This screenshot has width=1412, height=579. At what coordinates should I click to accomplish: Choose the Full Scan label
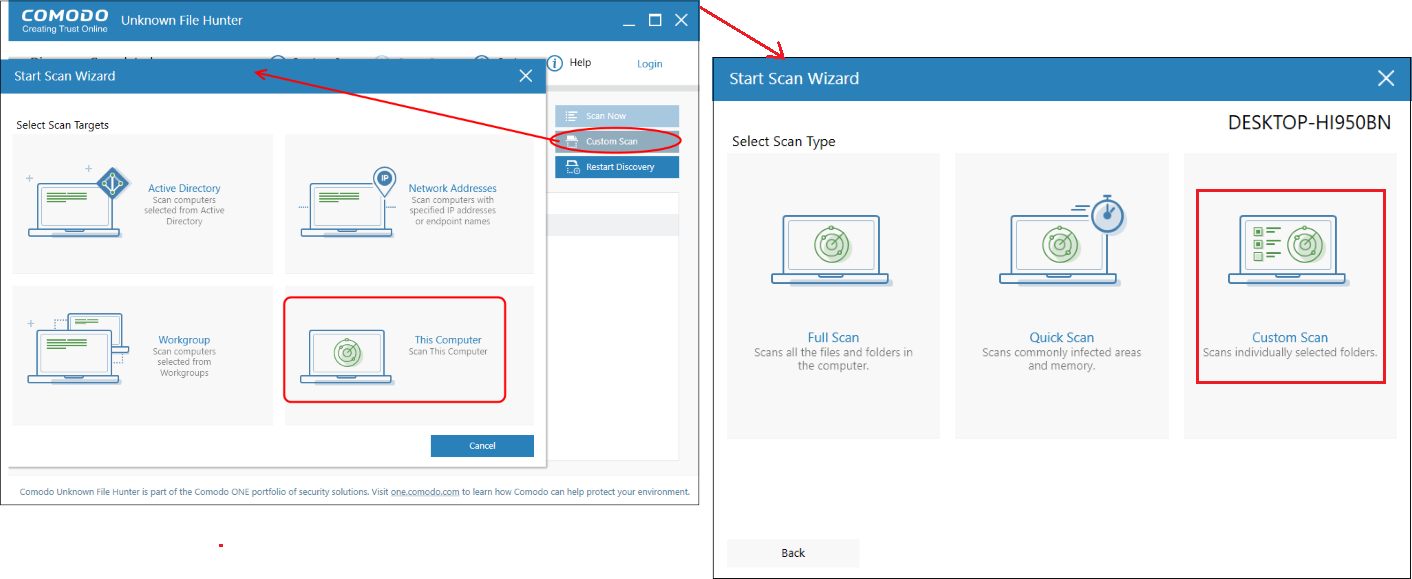coord(833,338)
